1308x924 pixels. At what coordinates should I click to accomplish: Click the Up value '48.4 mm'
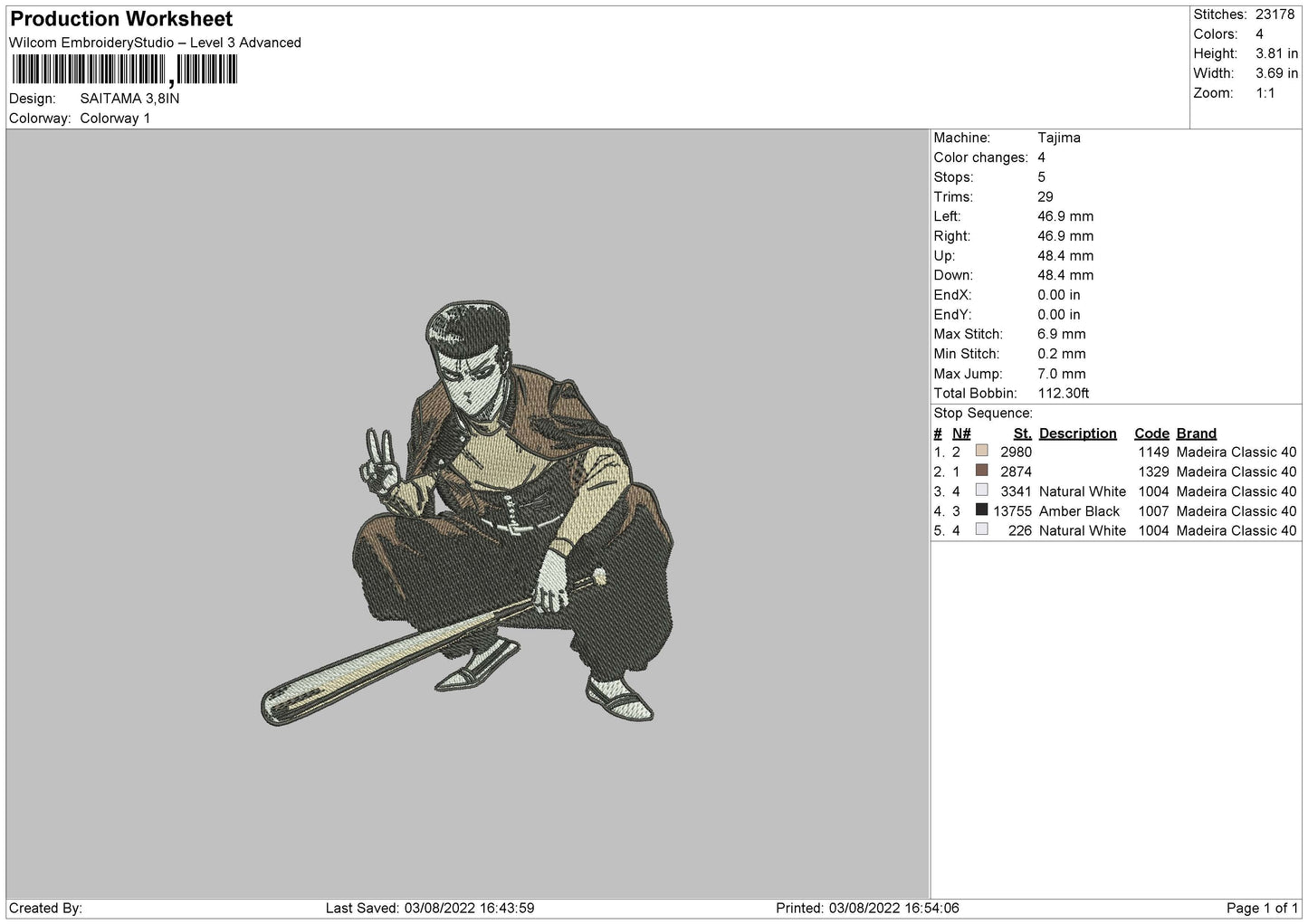pos(1065,256)
